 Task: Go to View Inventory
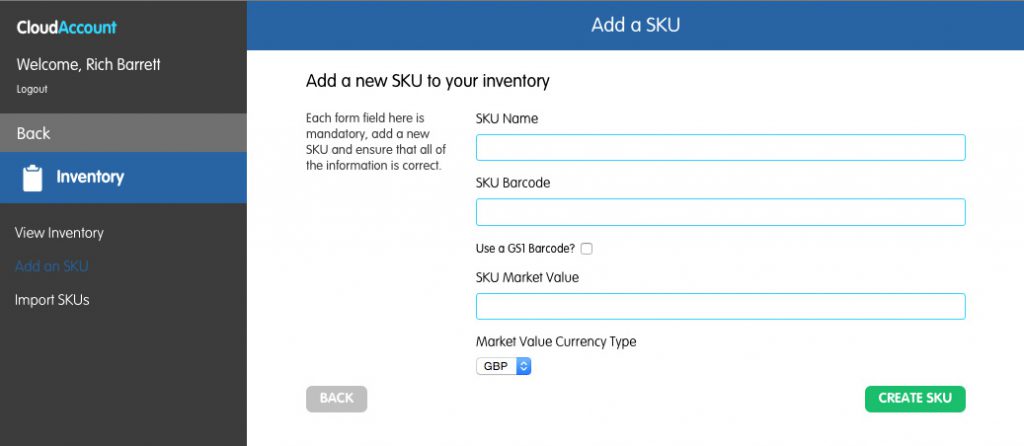pos(59,233)
